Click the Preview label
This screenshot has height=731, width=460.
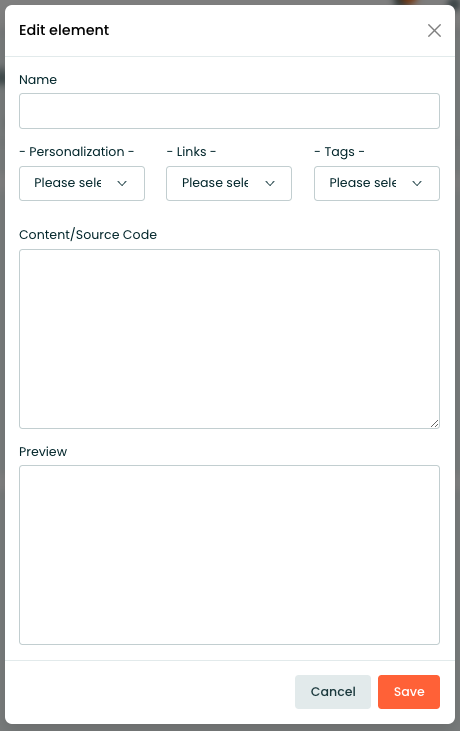coord(43,452)
